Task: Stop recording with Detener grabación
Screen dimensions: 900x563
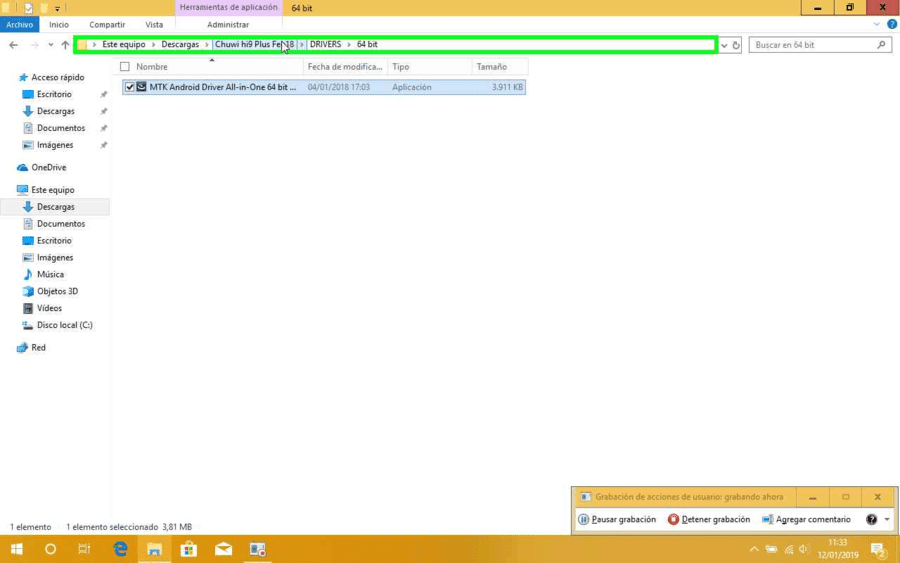Action: pos(709,519)
